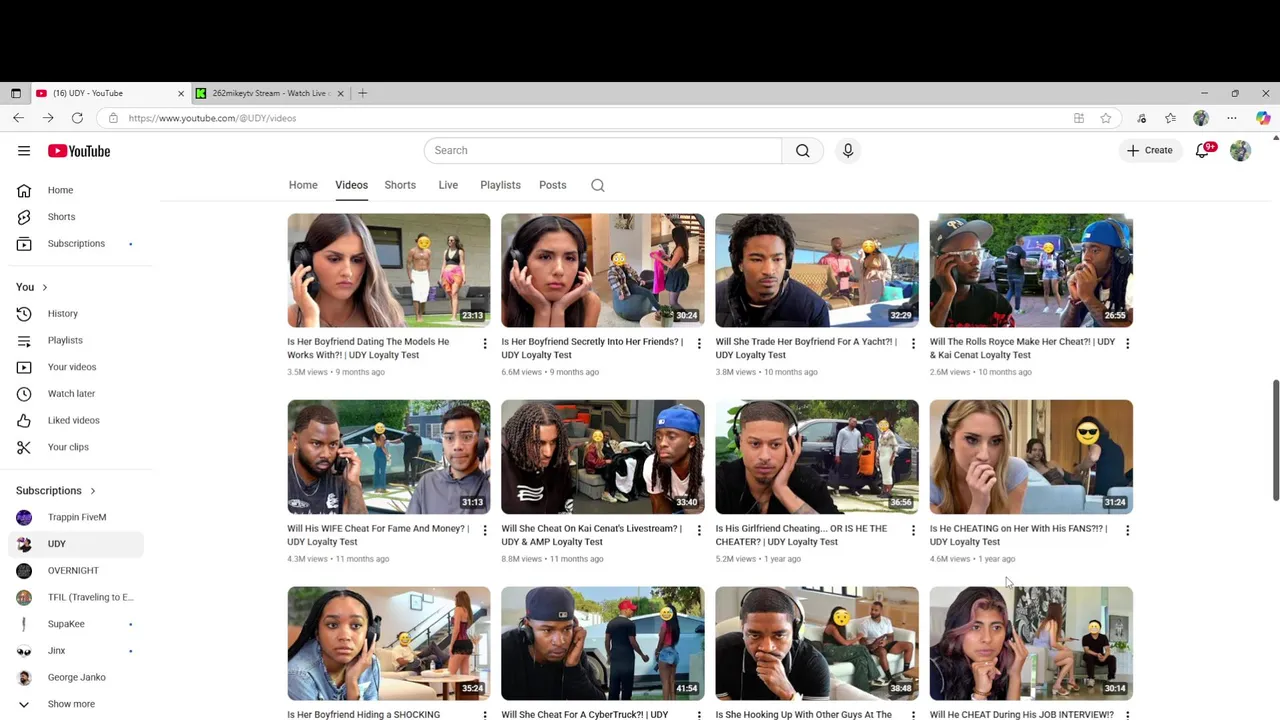Open options for 'Kai Cenat's Livestream' video
1280x720 pixels.
(699, 530)
